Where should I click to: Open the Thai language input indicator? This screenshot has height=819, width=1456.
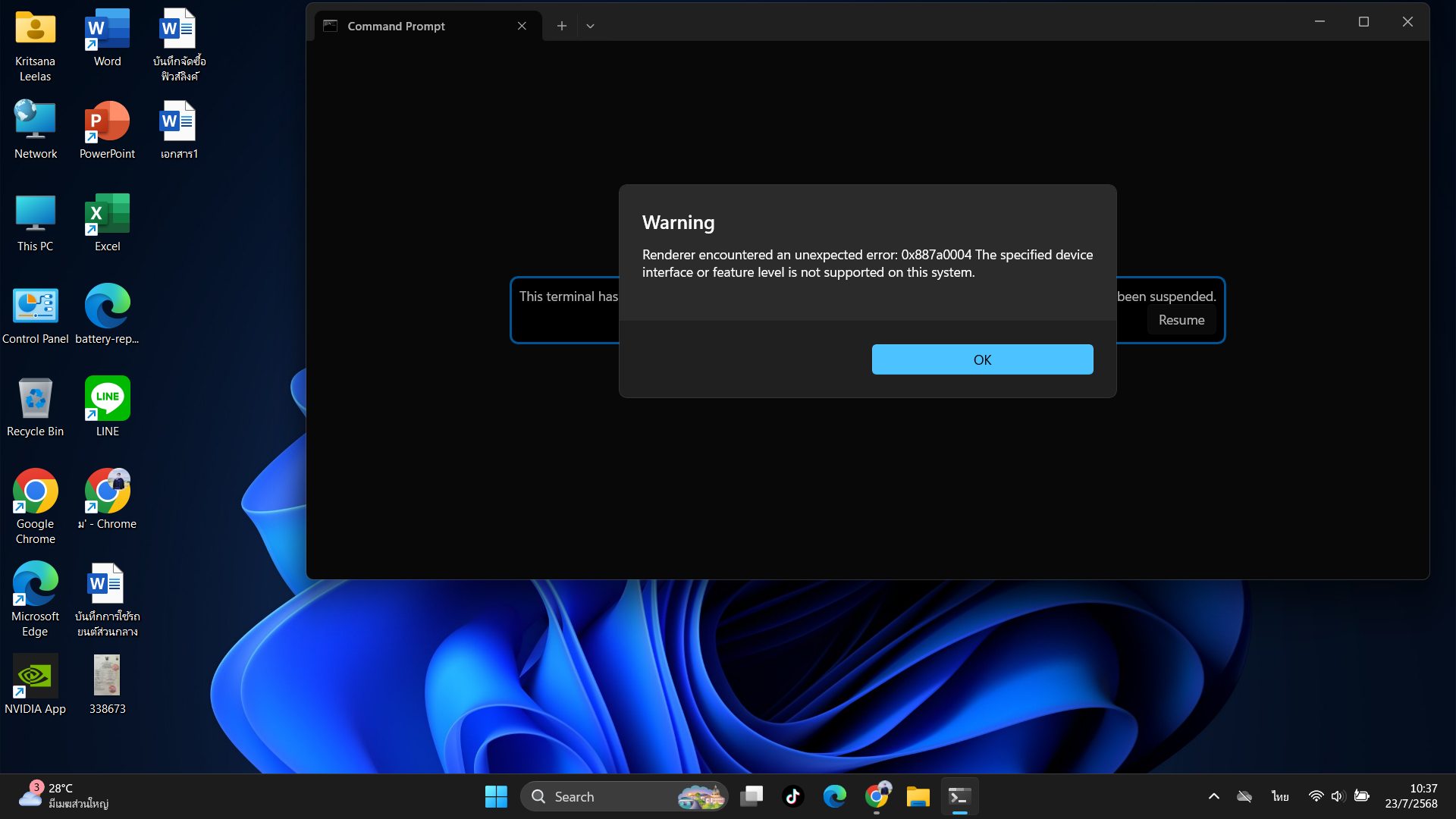pyautogui.click(x=1280, y=796)
